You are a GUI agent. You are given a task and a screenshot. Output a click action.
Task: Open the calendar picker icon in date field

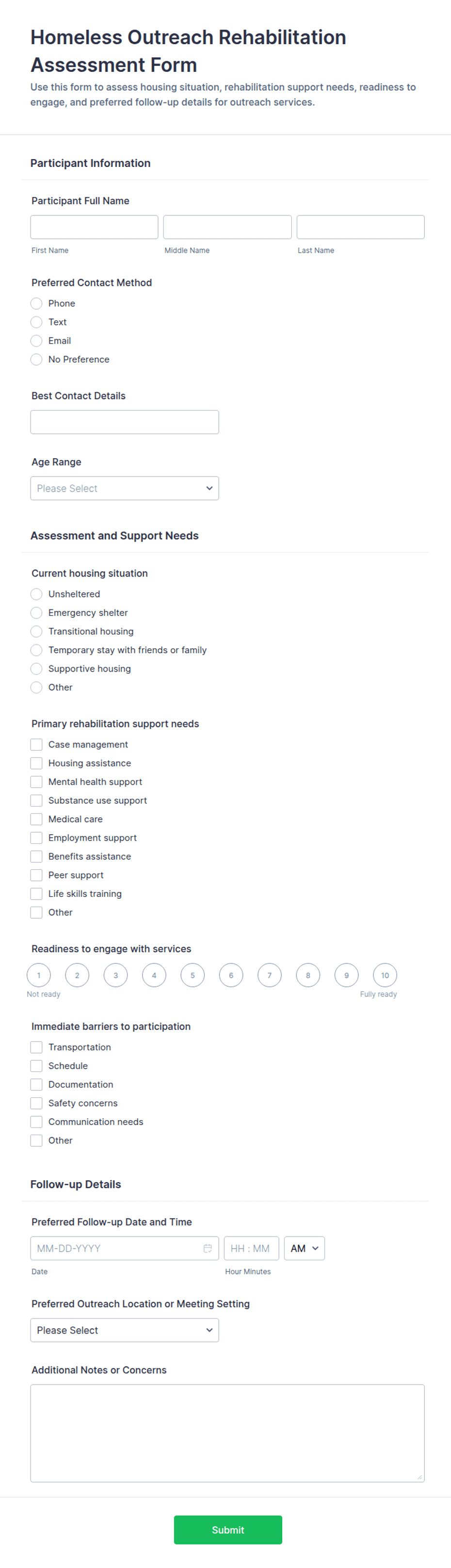coord(208,1248)
